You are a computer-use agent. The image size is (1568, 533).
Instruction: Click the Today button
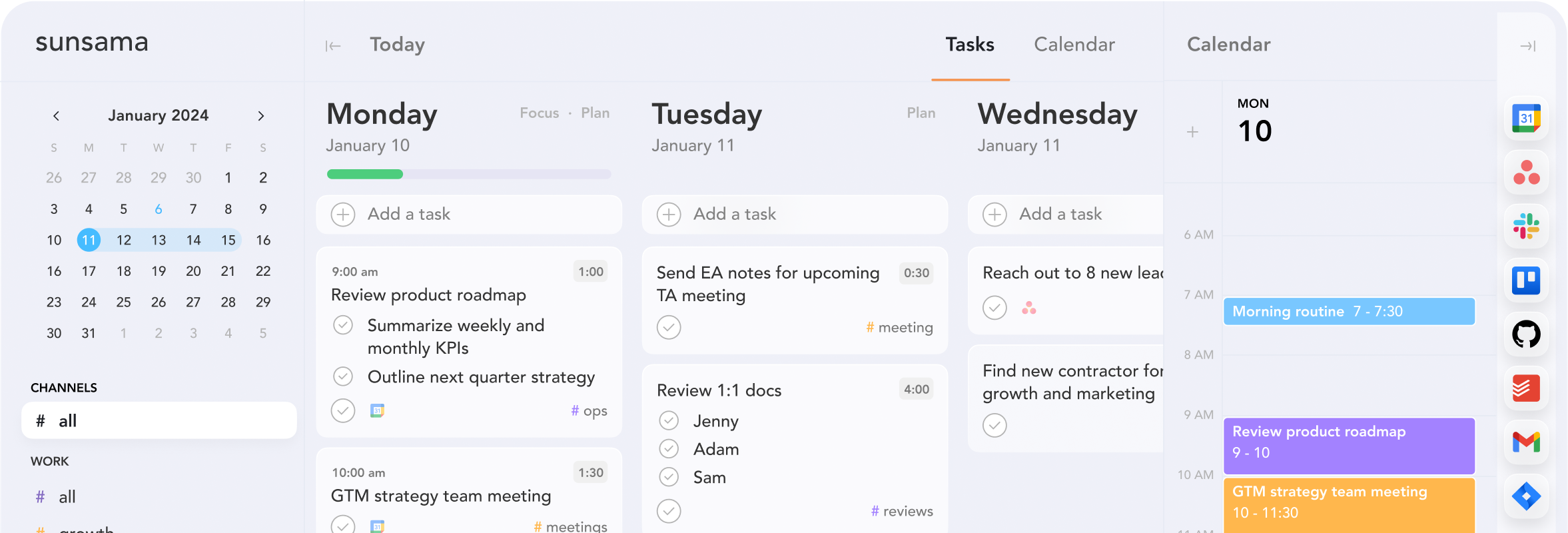click(398, 45)
